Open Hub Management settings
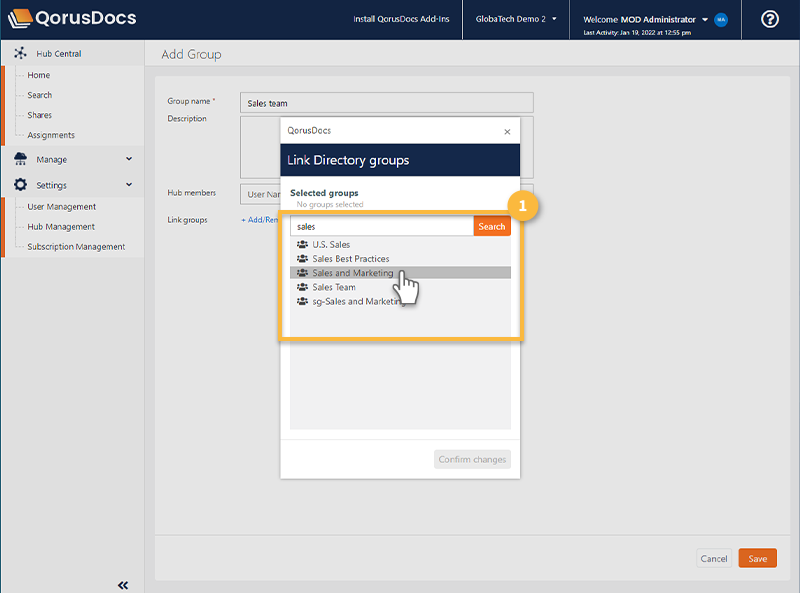The image size is (800, 593). tap(61, 227)
